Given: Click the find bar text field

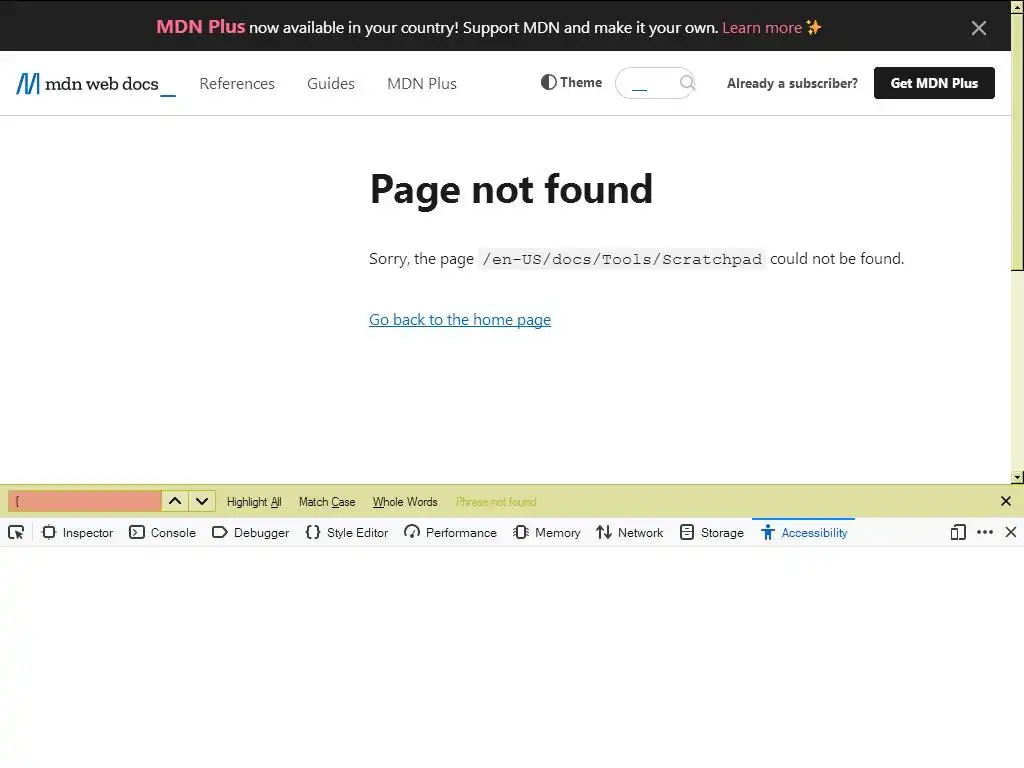Looking at the screenshot, I should point(85,502).
